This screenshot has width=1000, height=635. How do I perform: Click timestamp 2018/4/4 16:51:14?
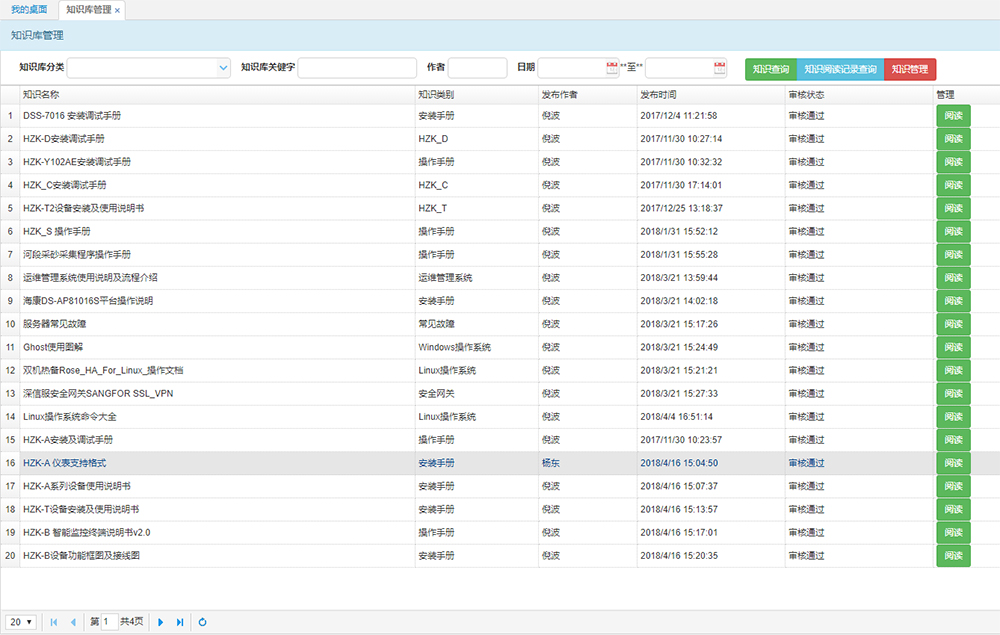pos(677,417)
